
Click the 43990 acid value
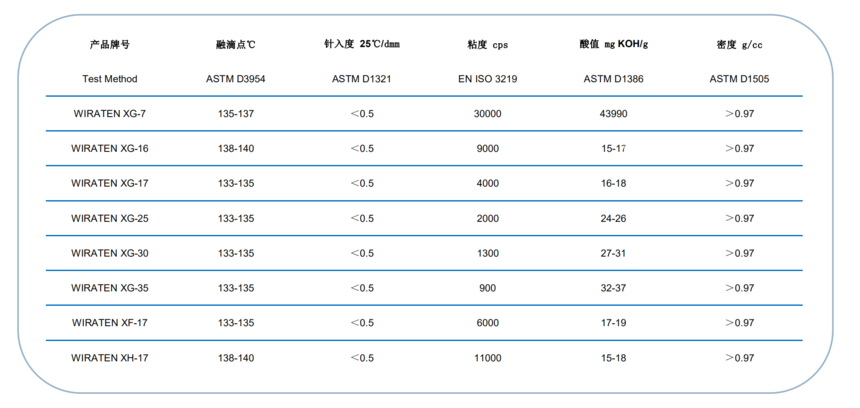click(x=613, y=114)
